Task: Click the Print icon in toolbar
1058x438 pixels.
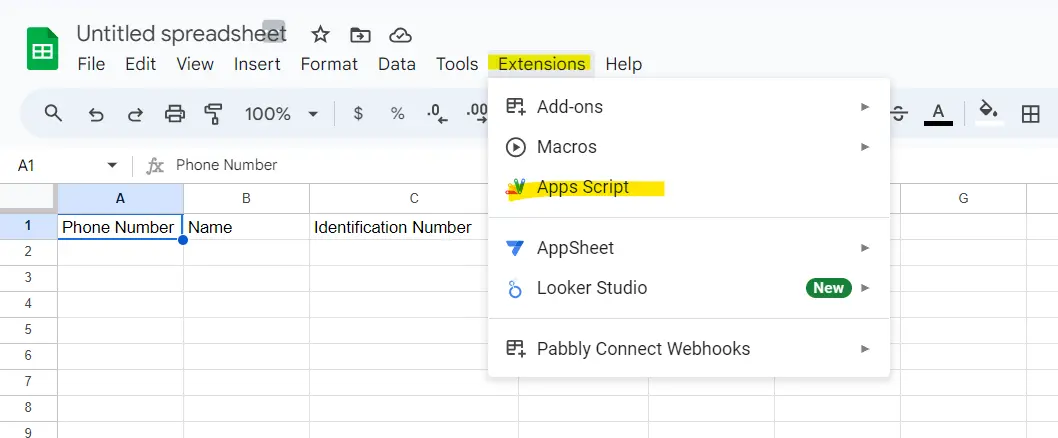Action: pos(175,114)
